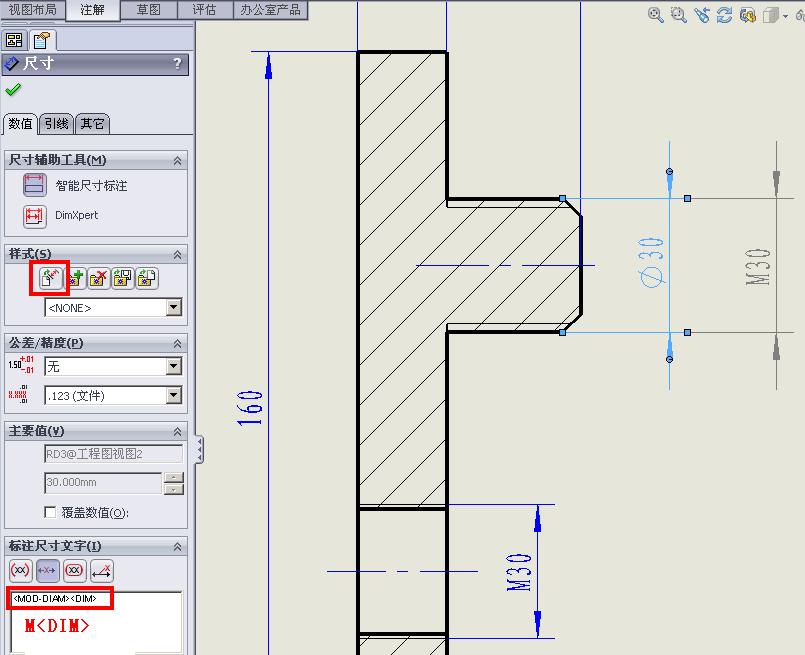Viewport: 805px width, 655px height.
Task: Open the <NONE> style dropdown
Action: (x=174, y=307)
